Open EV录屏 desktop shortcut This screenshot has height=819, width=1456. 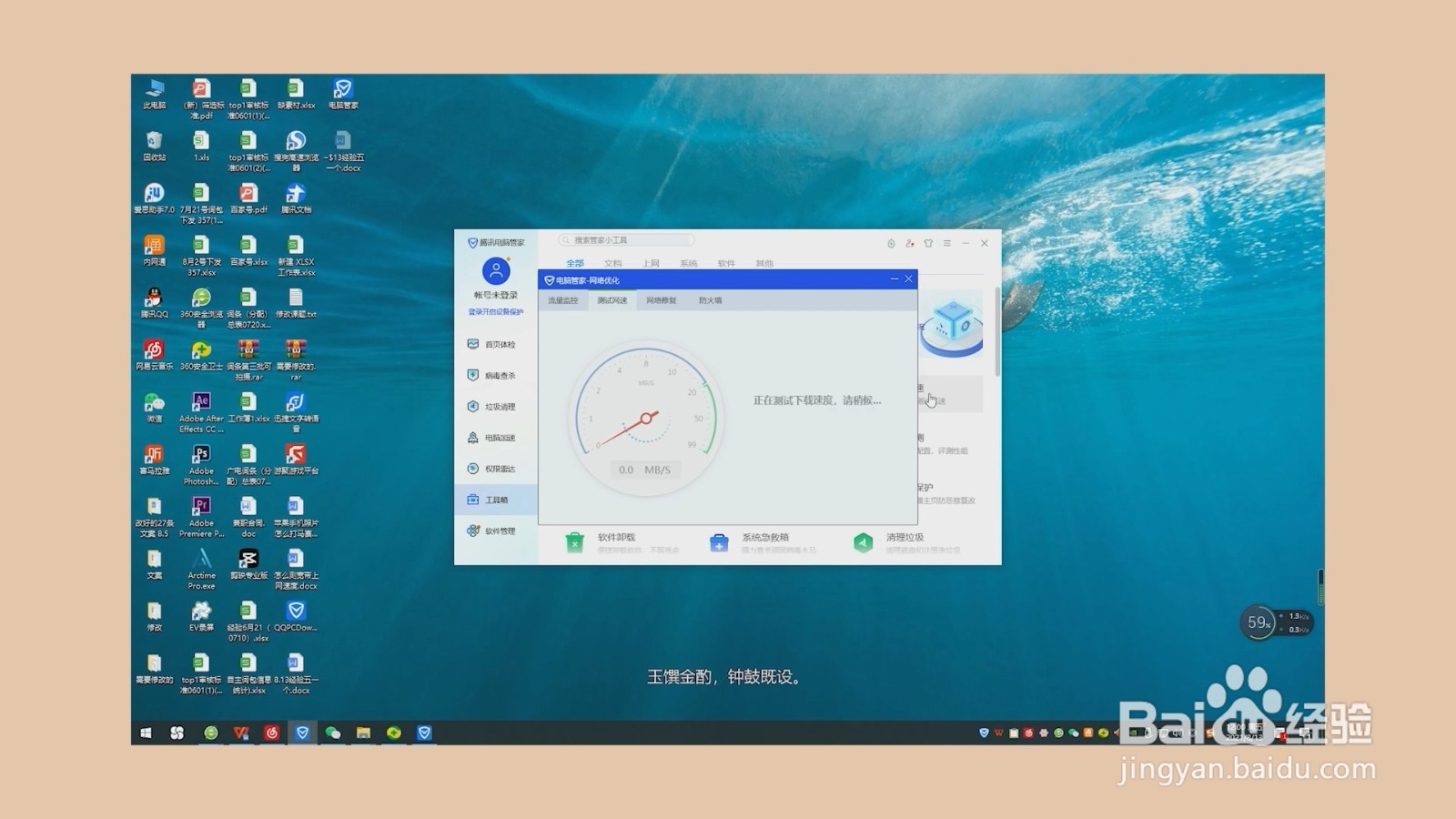coord(201,616)
